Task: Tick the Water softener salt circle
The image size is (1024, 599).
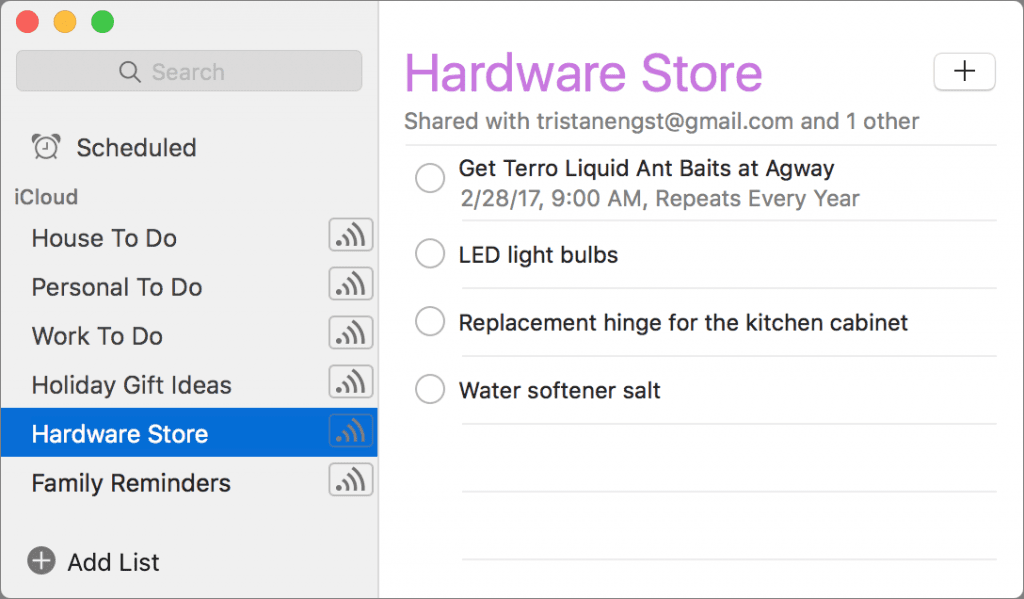Action: 430,389
